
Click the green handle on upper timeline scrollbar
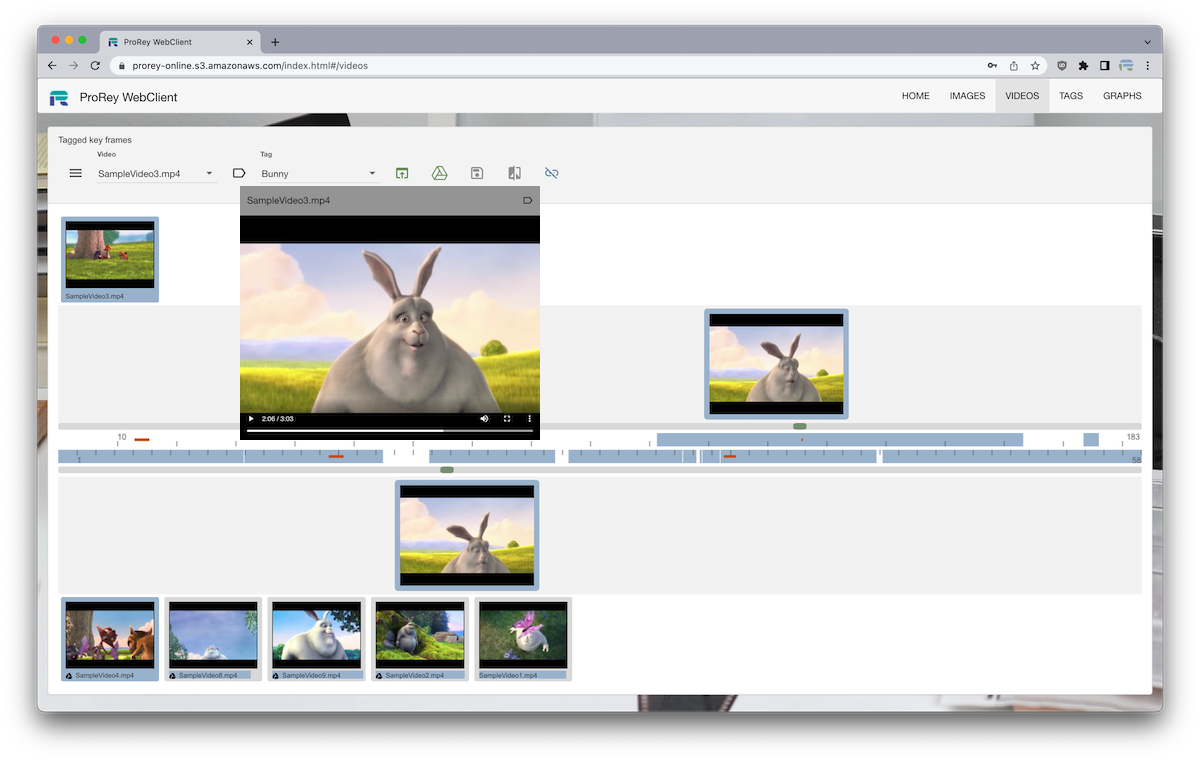click(x=800, y=426)
